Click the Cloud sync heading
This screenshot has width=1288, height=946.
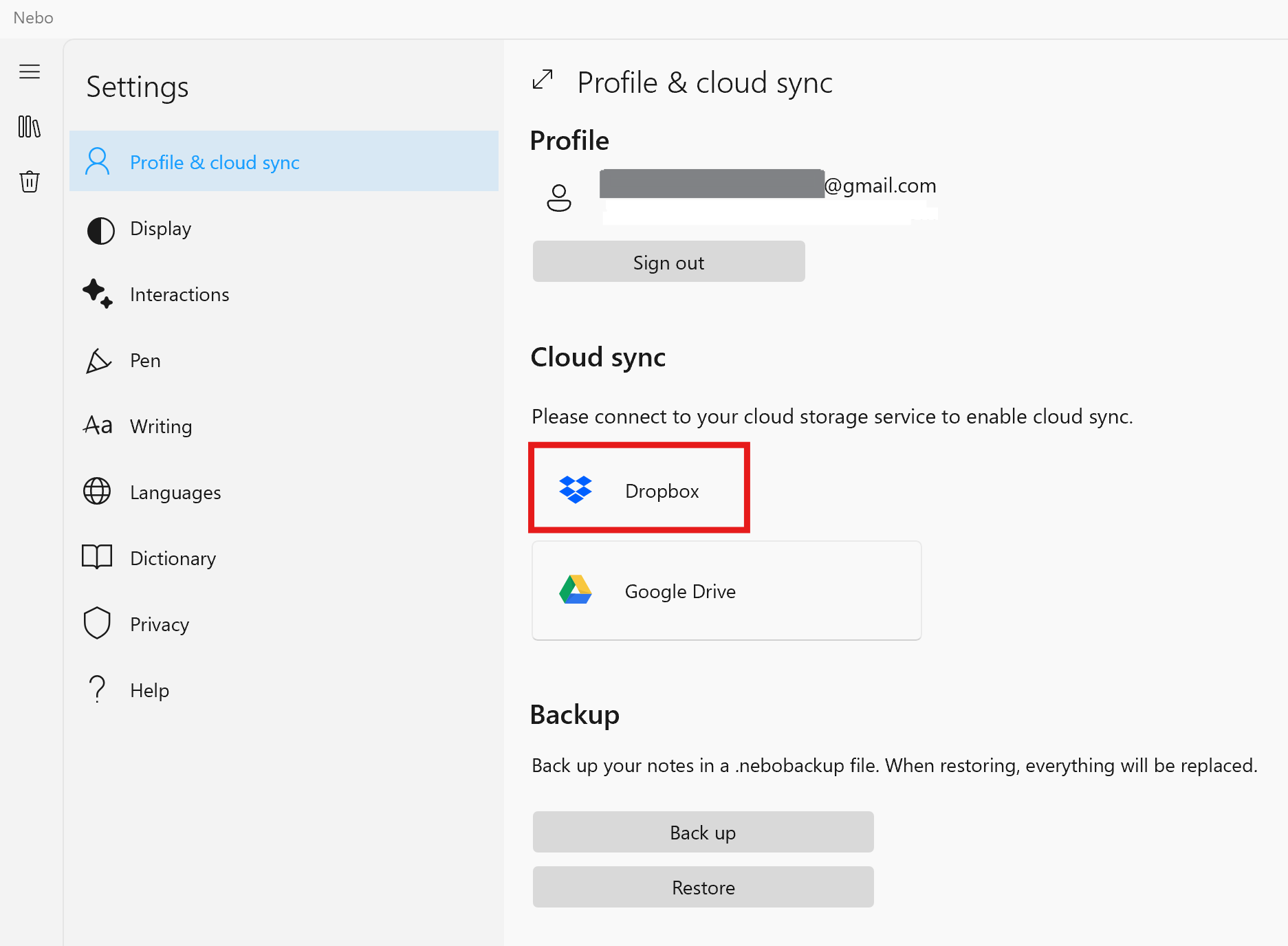click(598, 357)
